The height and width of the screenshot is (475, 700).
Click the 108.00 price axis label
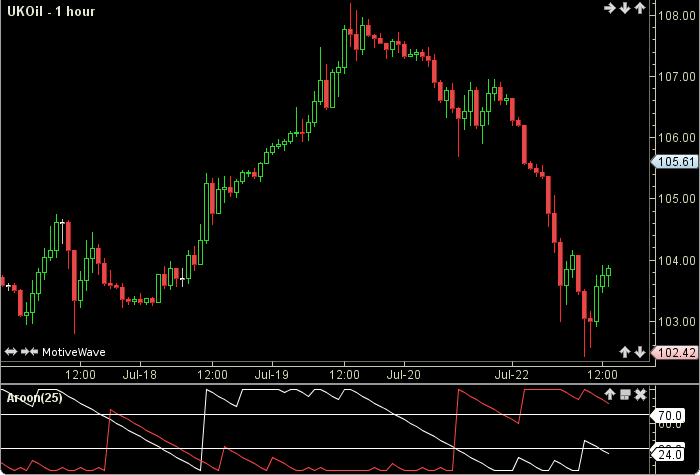(677, 16)
